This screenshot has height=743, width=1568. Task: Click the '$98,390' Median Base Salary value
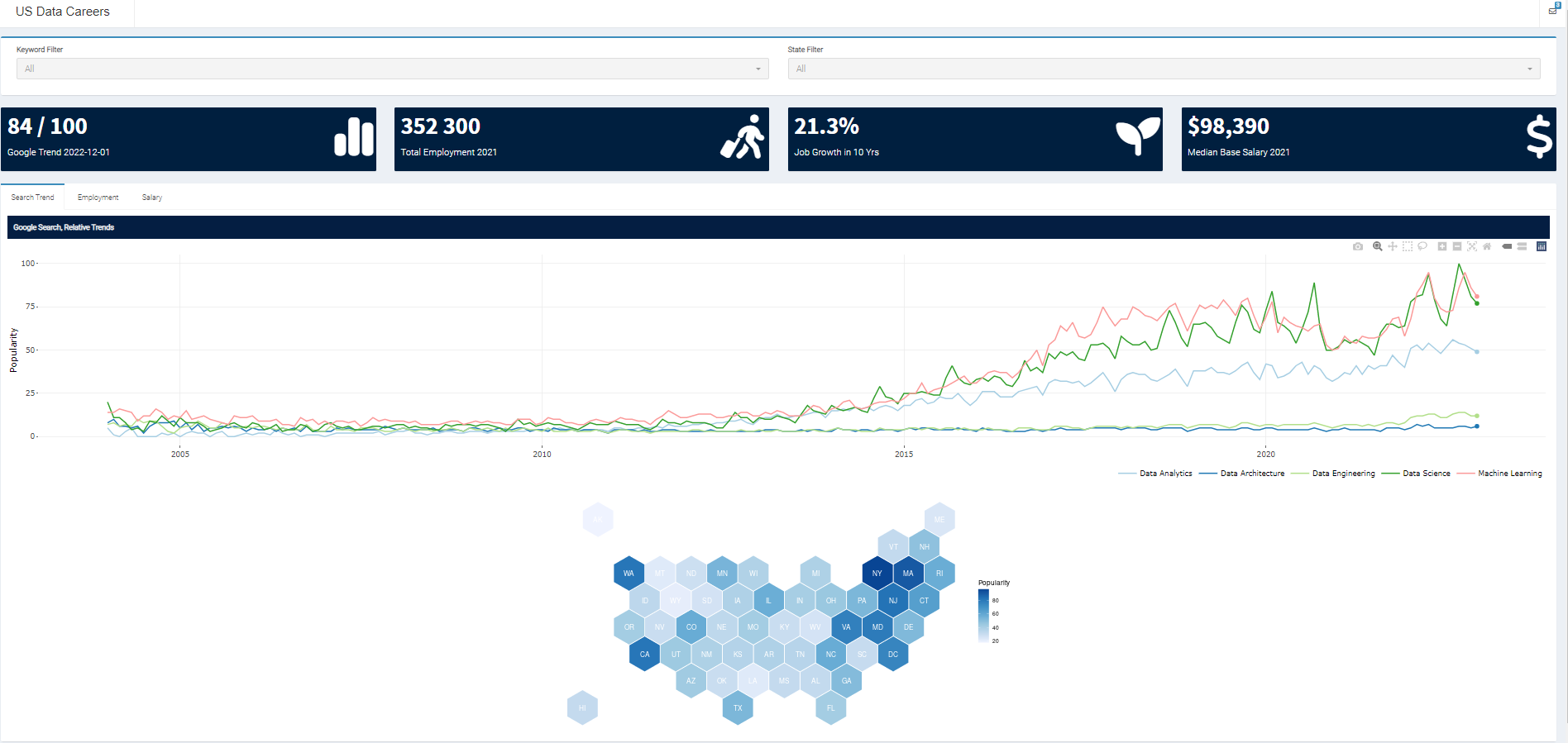pos(1229,126)
